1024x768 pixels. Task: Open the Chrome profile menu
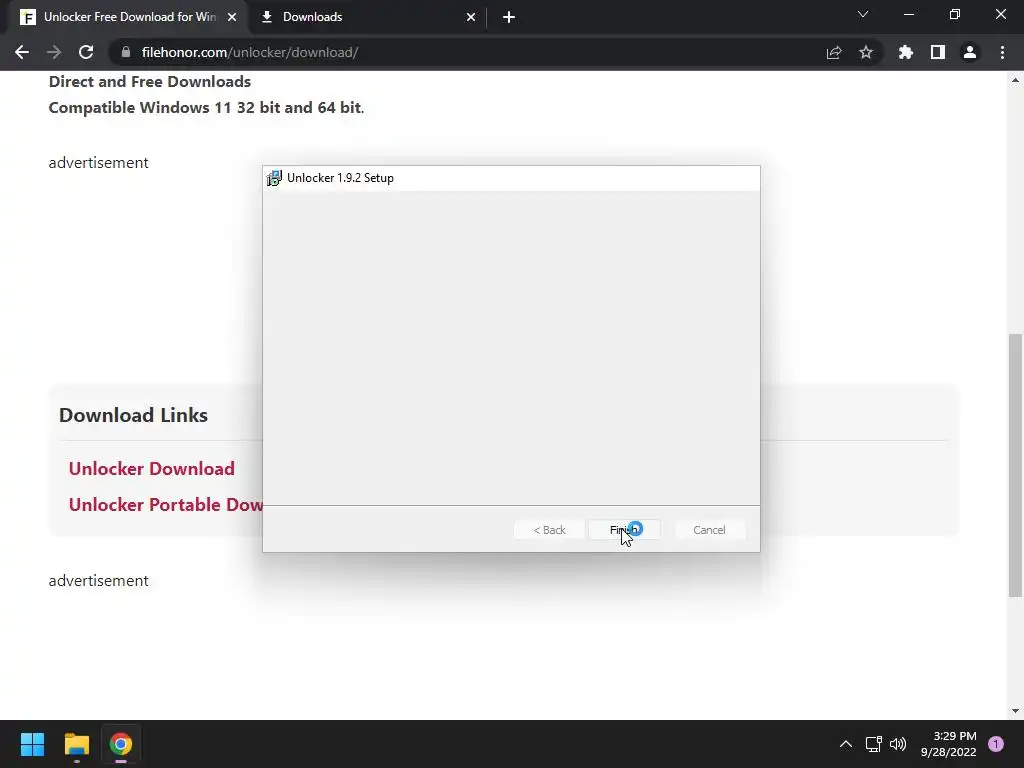coord(970,52)
